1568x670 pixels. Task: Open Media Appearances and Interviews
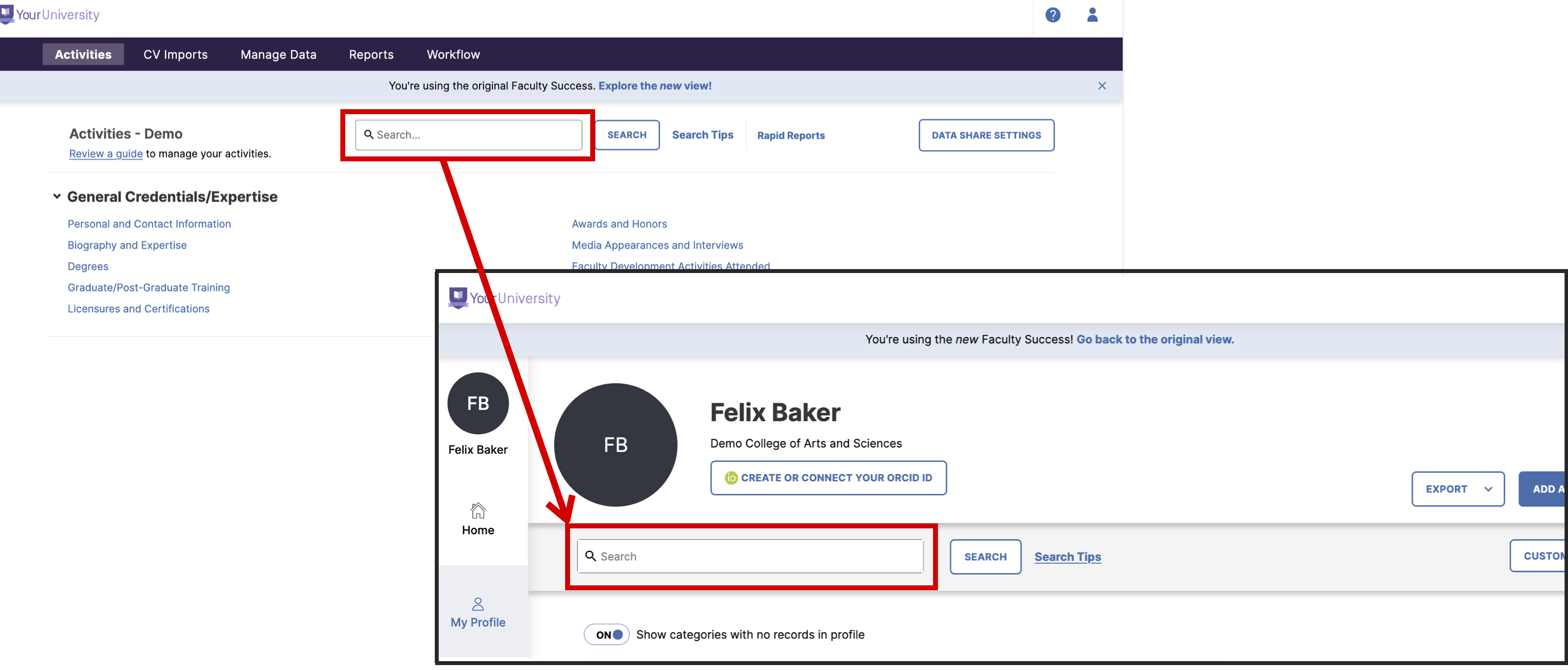(658, 245)
